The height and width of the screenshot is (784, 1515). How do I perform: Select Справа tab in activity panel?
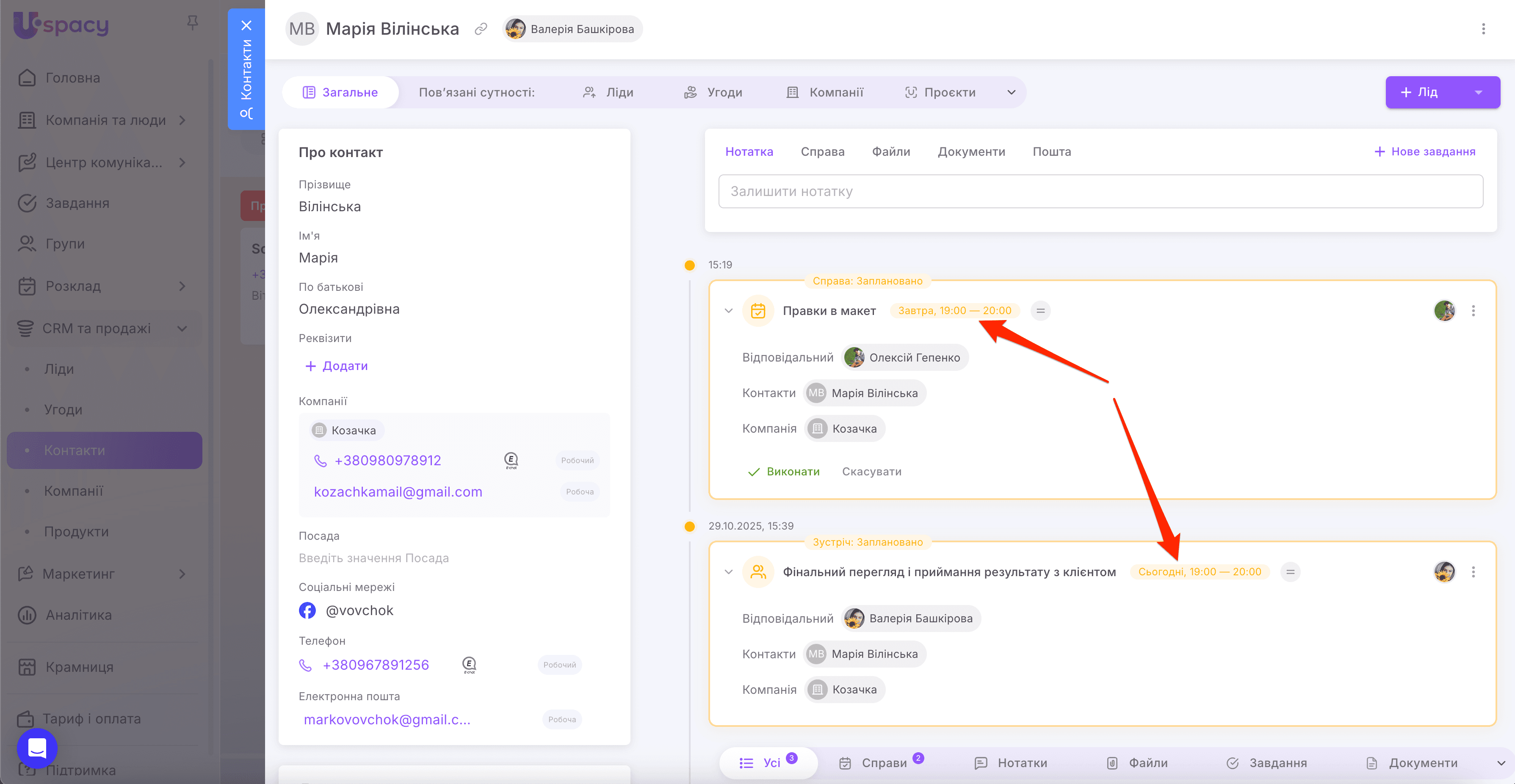822,152
